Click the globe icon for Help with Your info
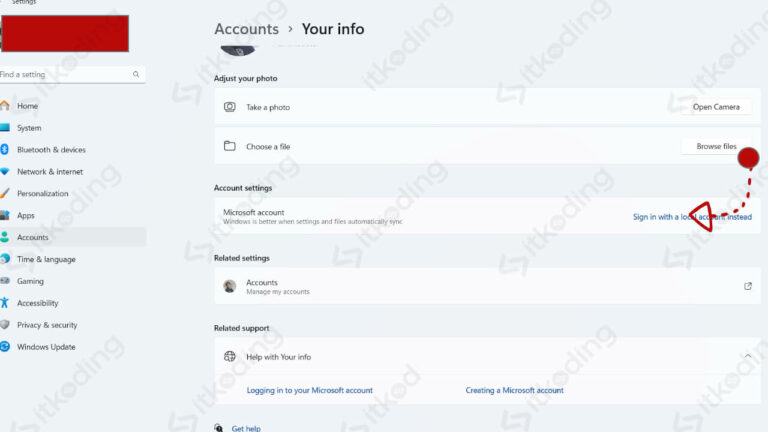 230,357
